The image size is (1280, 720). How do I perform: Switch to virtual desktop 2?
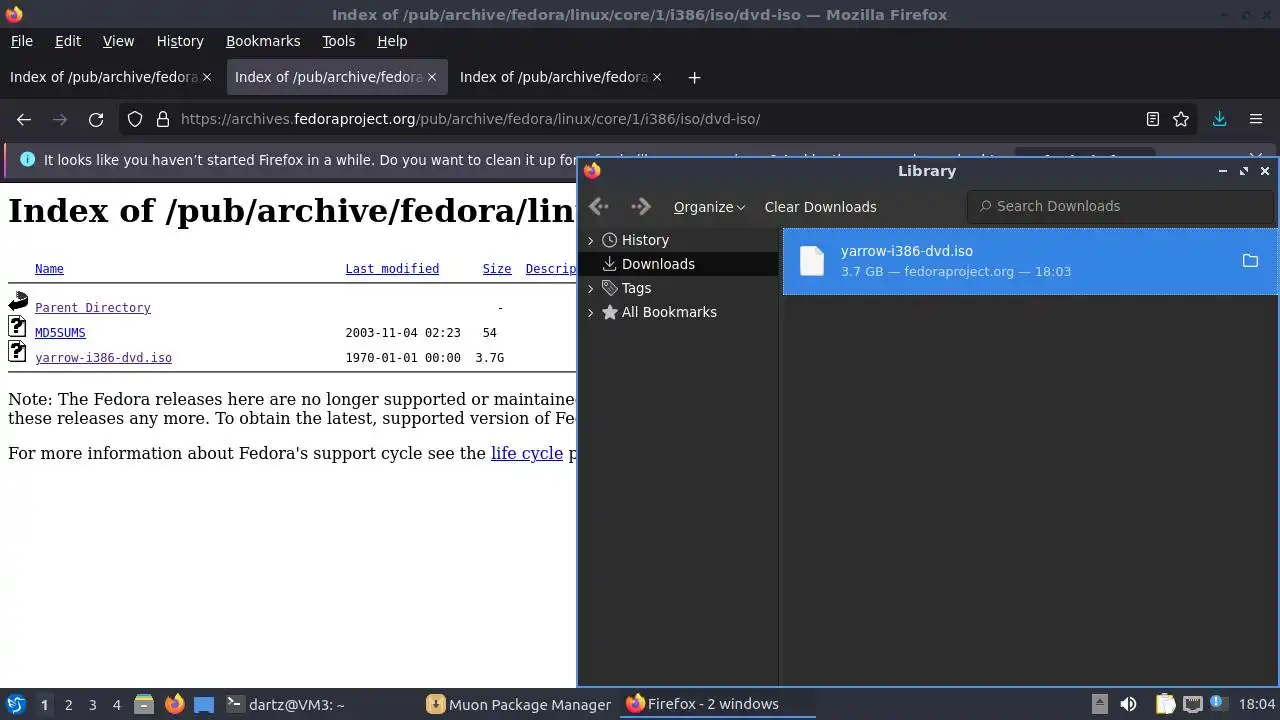pyautogui.click(x=68, y=704)
